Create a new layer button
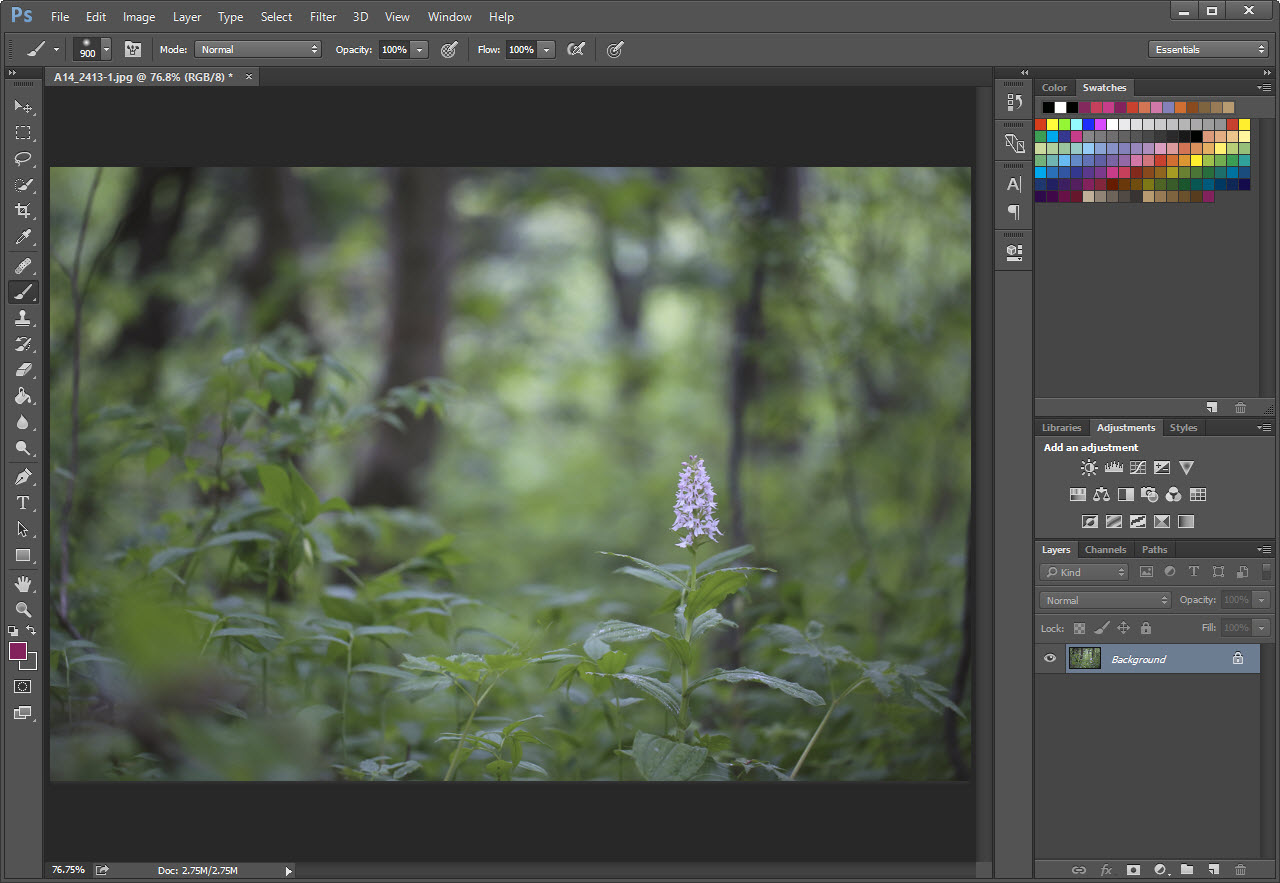The image size is (1280, 883). tap(1213, 870)
